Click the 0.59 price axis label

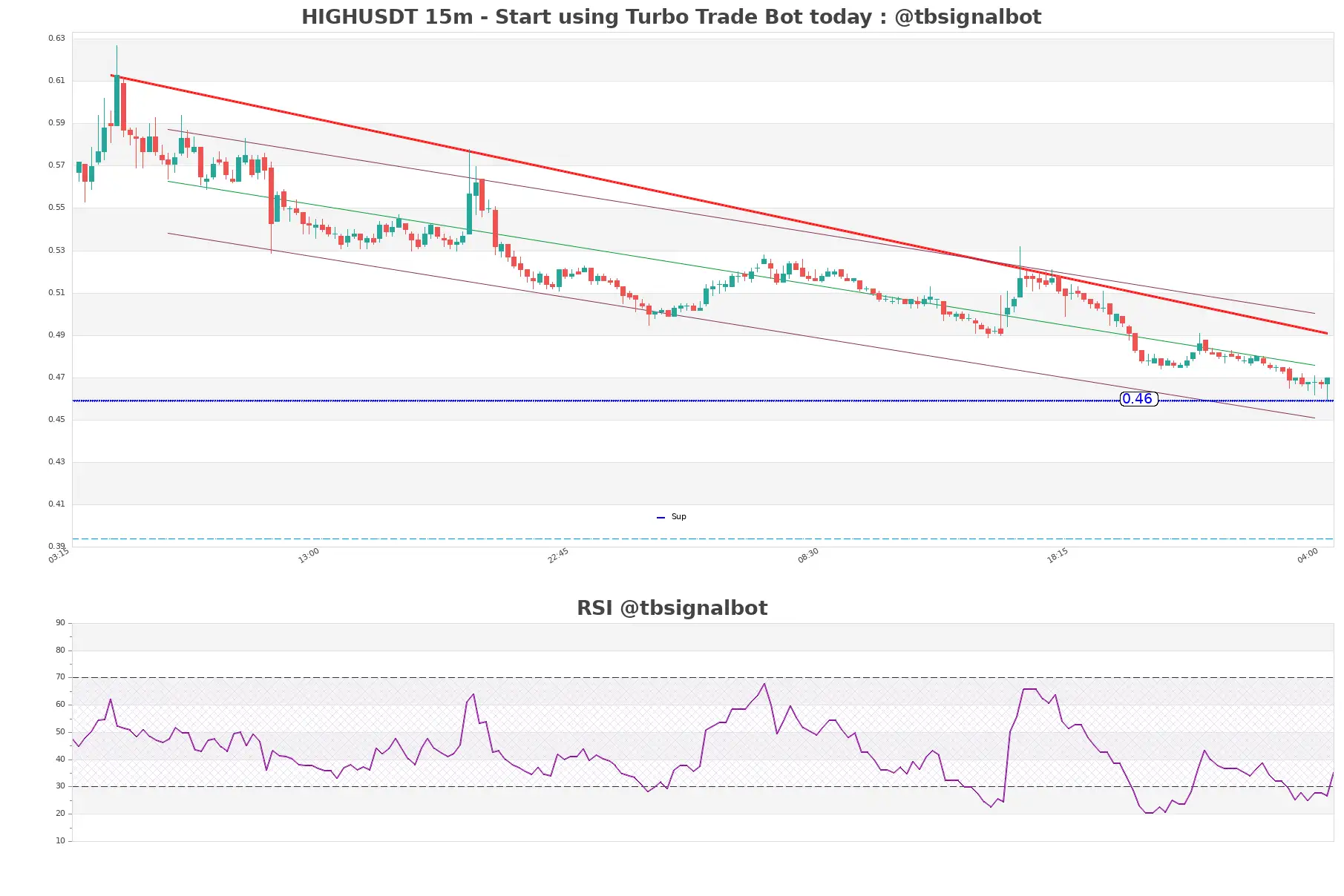coord(56,122)
